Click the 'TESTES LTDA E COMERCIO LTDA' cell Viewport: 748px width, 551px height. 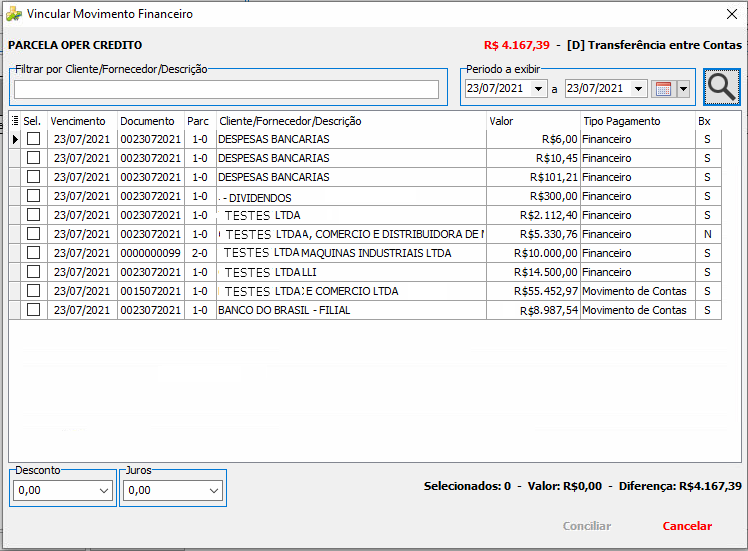click(x=351, y=291)
